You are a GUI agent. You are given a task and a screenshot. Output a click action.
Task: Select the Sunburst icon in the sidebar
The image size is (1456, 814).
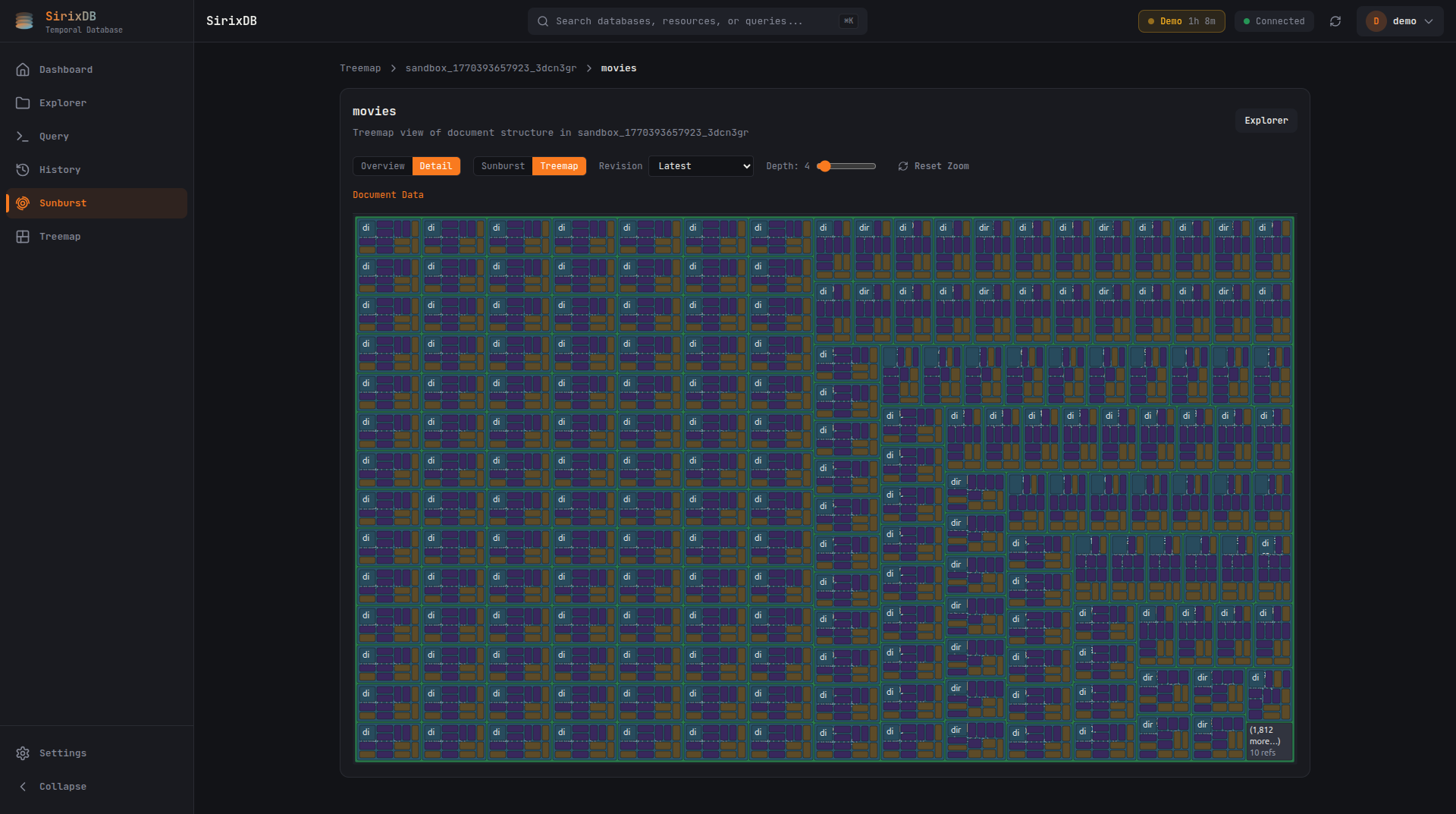(x=24, y=203)
